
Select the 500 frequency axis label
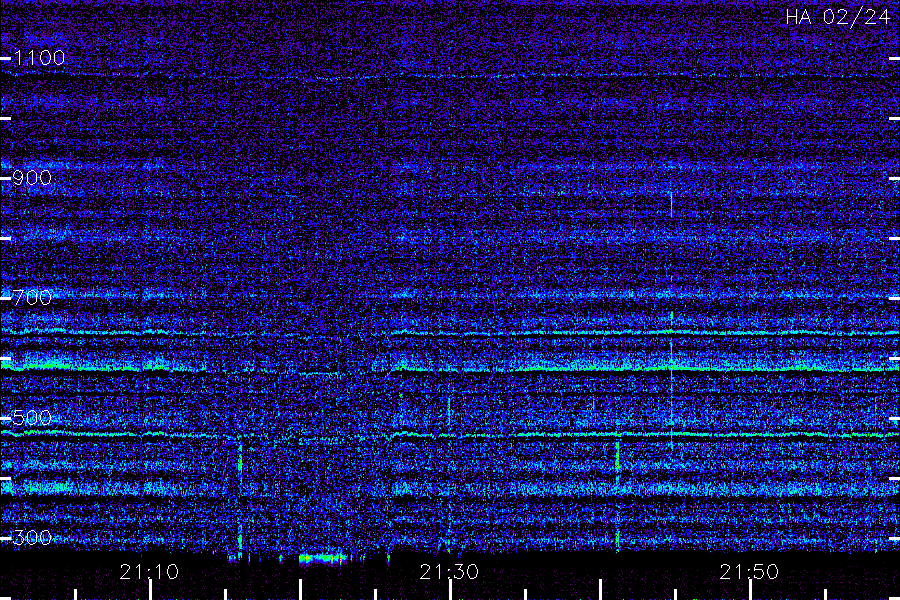click(x=32, y=417)
